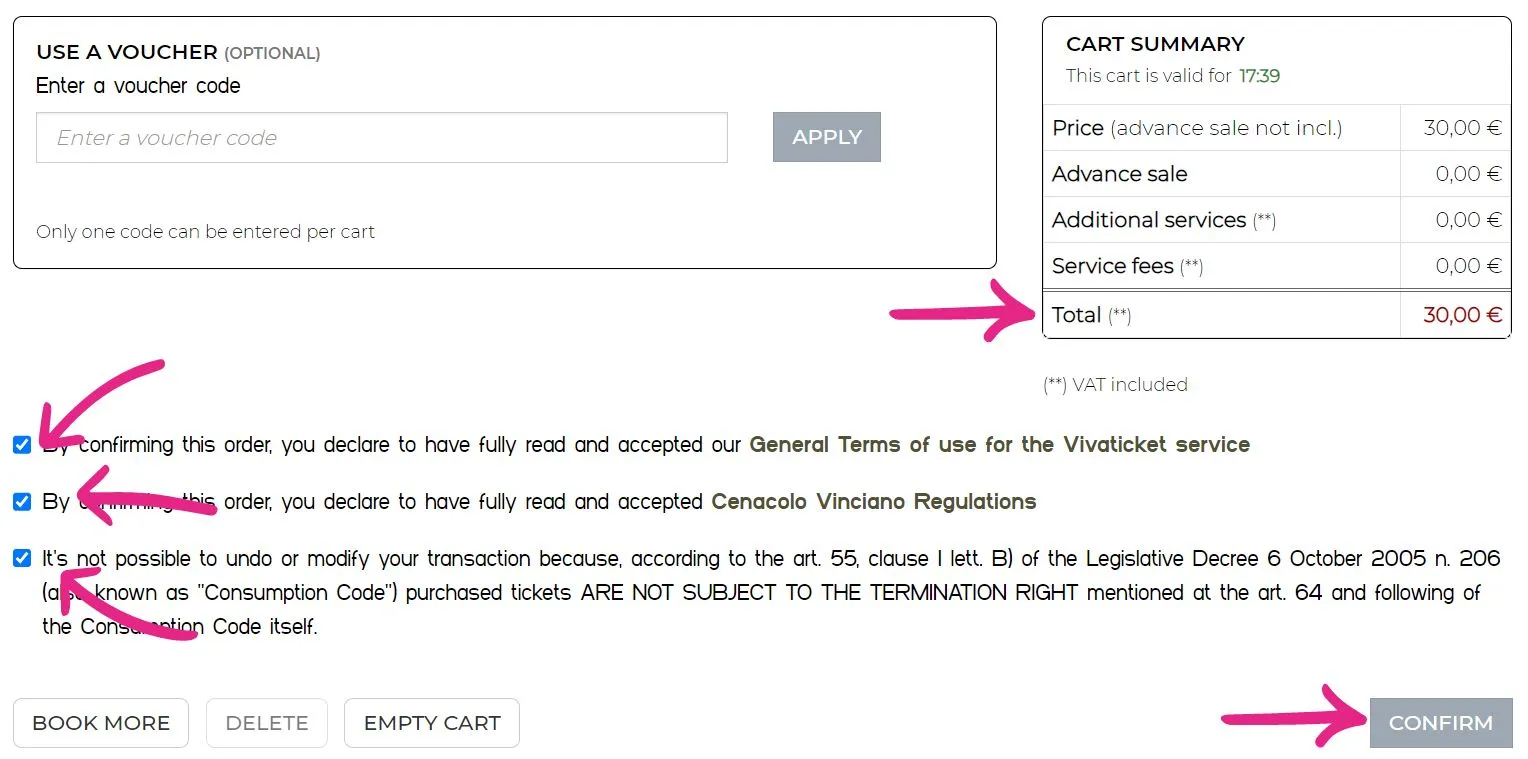
Task: Click the Advance sale row label
Action: (x=1119, y=174)
